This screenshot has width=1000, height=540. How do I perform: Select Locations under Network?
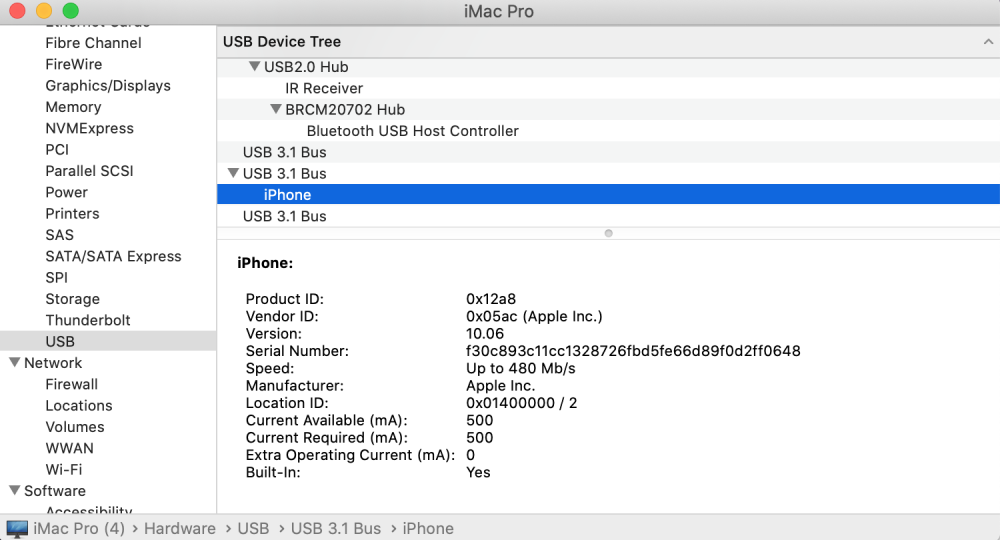click(x=78, y=405)
